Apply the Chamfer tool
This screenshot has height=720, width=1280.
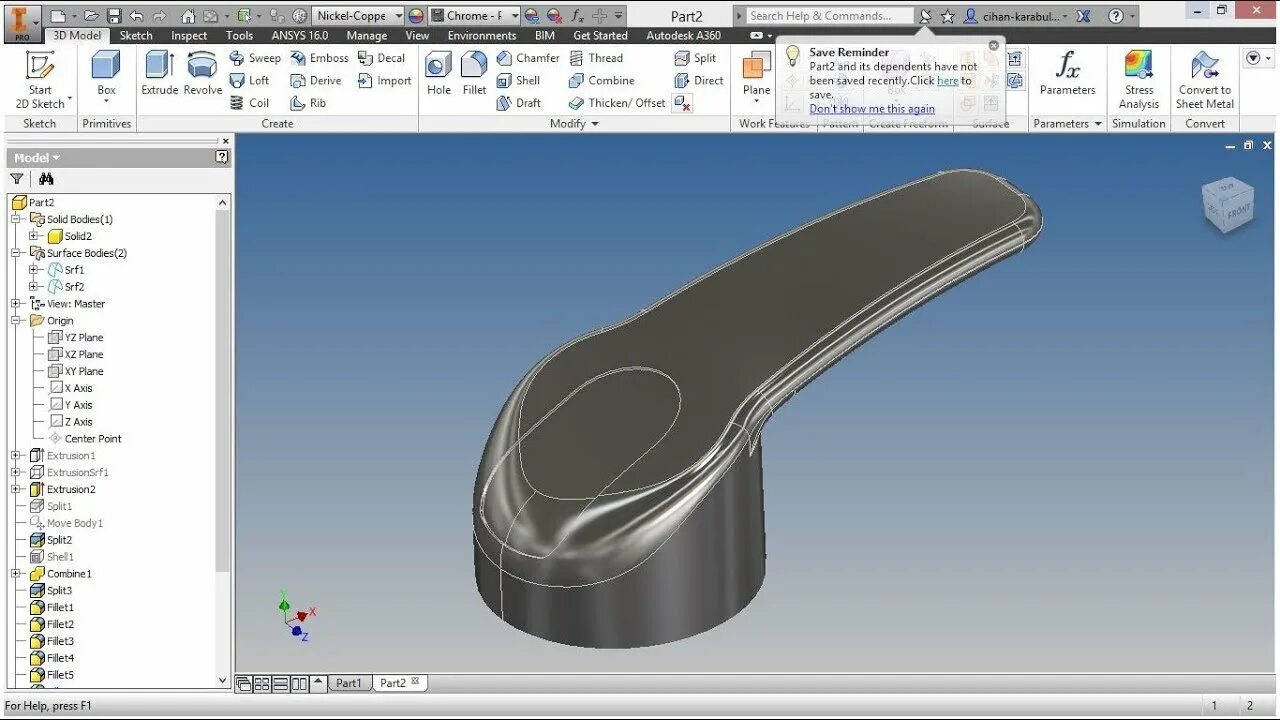pos(528,58)
